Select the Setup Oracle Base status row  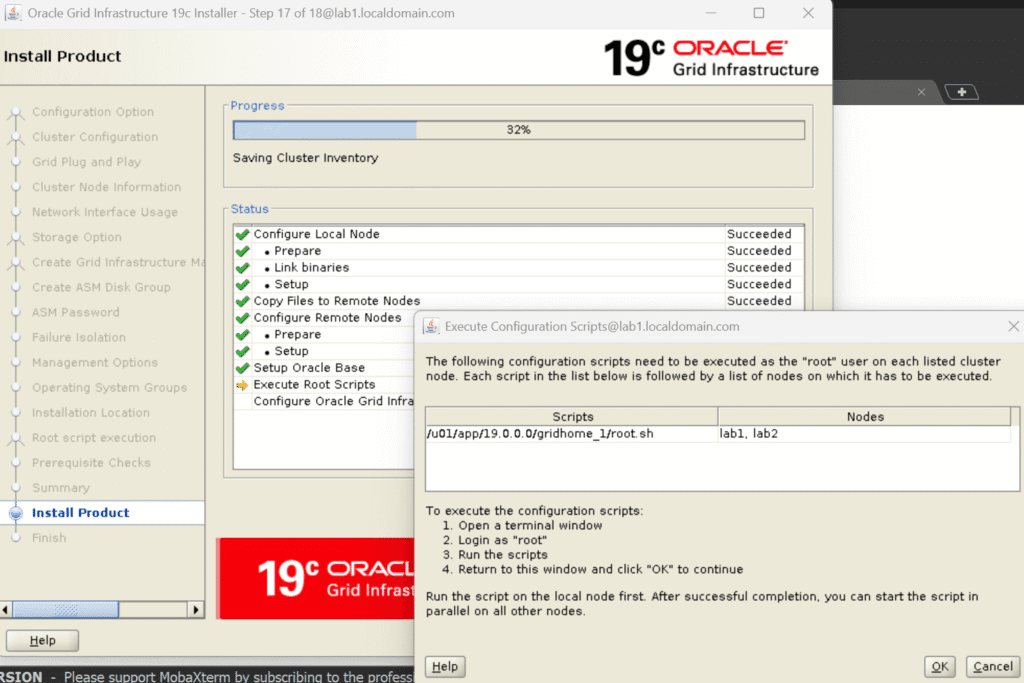(324, 368)
